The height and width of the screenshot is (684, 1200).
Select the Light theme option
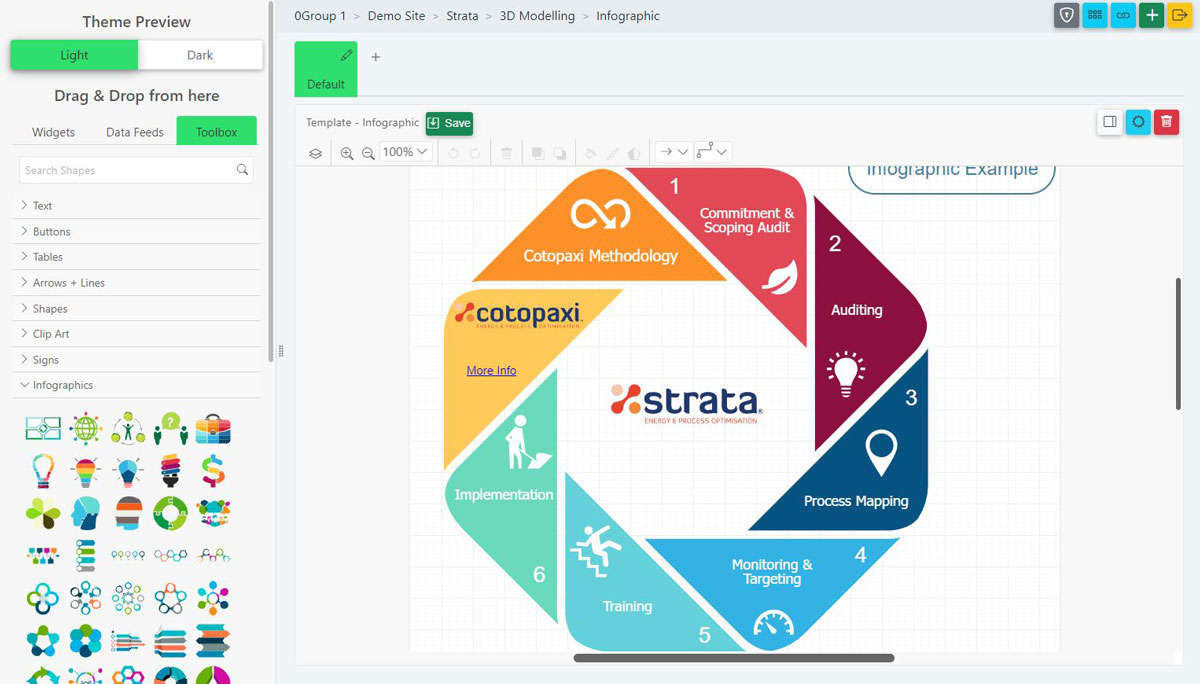73,55
